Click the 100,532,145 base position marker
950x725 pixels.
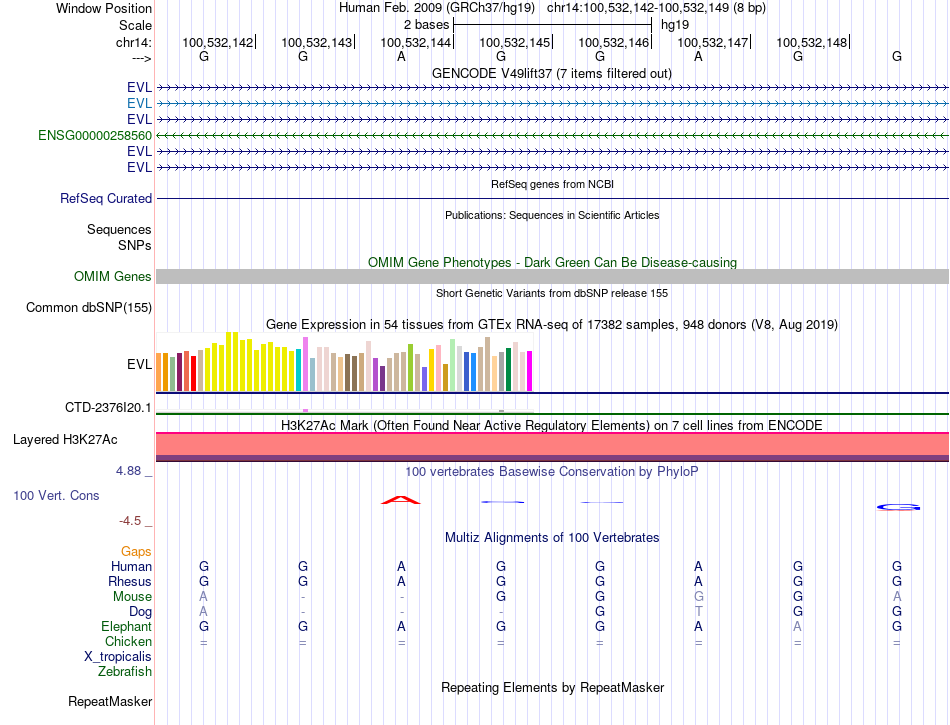click(x=515, y=42)
